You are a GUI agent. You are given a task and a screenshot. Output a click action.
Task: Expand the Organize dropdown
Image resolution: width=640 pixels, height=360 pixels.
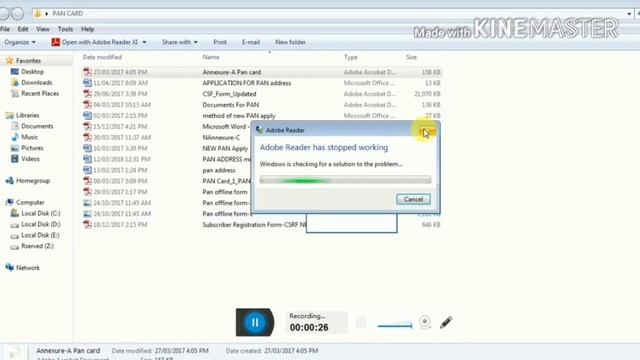pos(20,42)
